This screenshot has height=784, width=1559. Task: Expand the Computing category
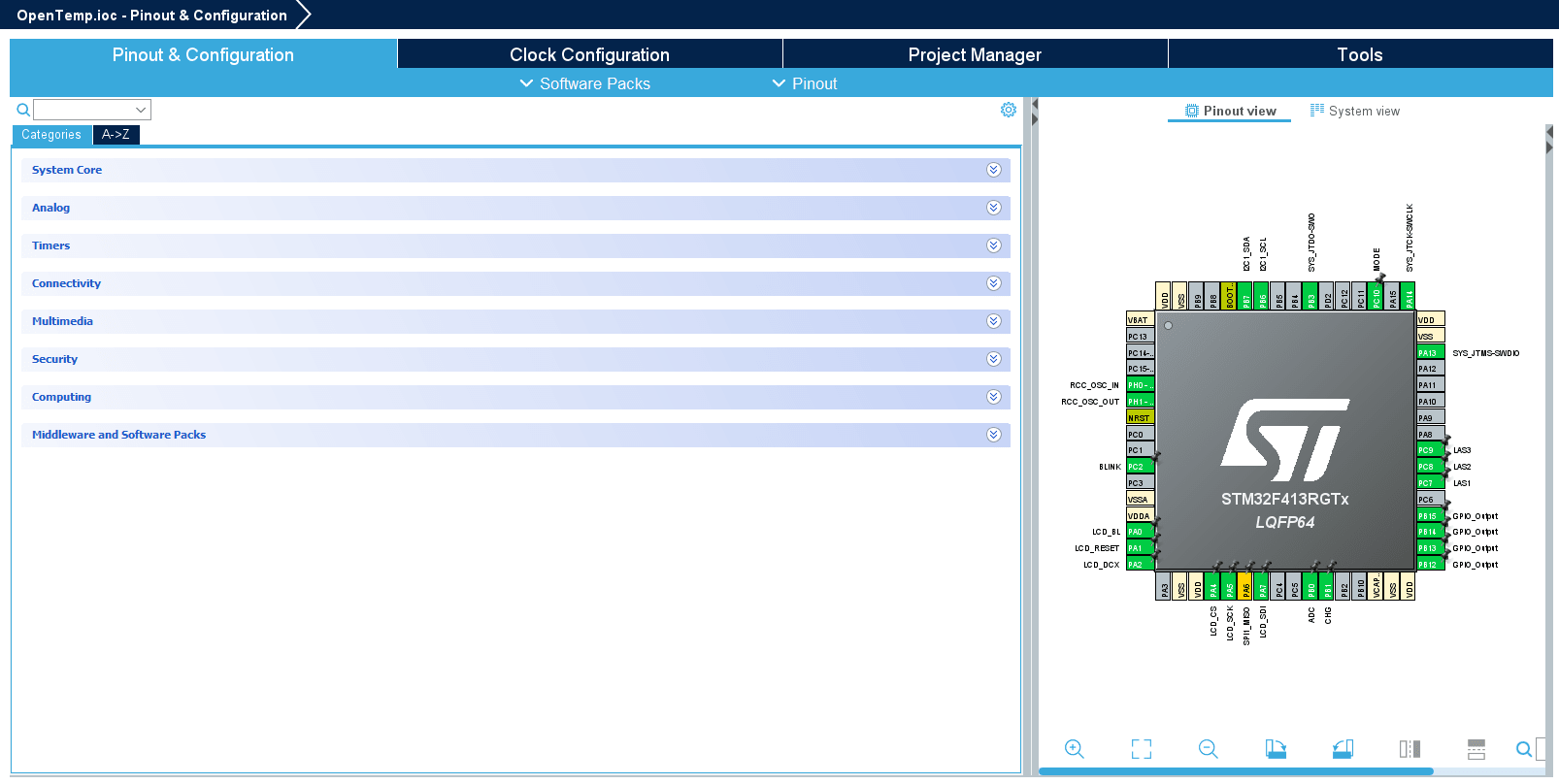point(994,397)
